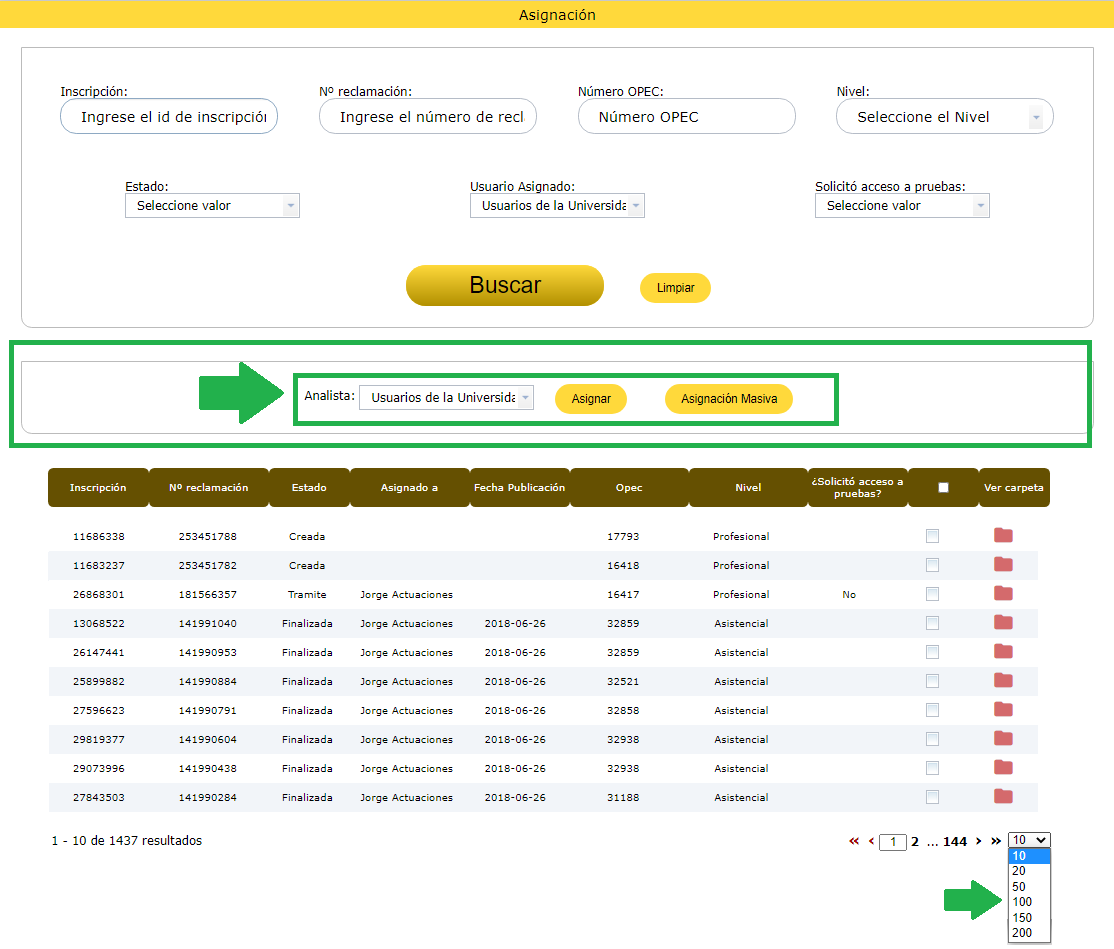Viewport: 1114px width, 949px height.
Task: Focus the Número OPEC input field
Action: click(686, 117)
